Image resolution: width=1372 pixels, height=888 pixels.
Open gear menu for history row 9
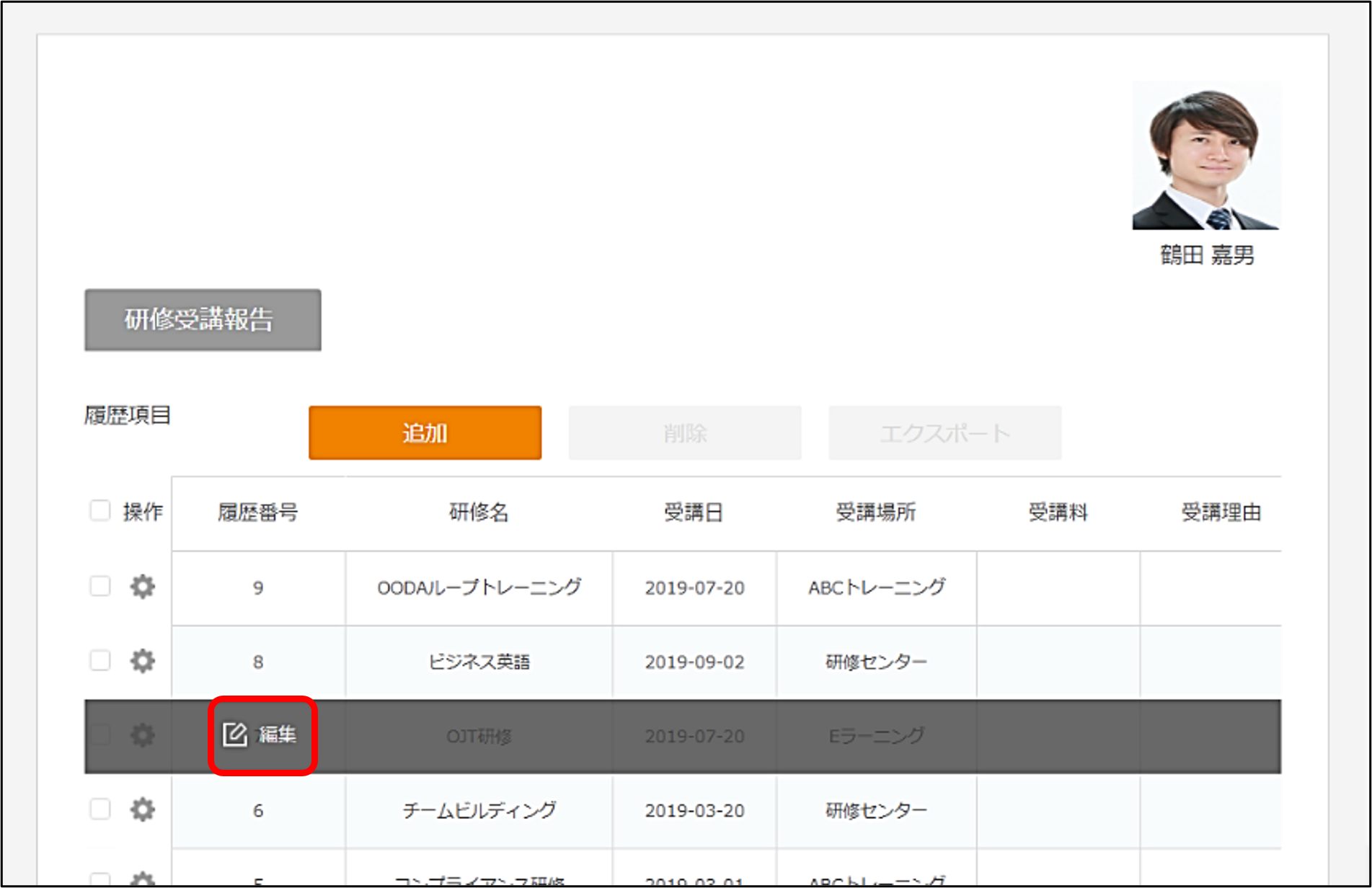pos(143,587)
